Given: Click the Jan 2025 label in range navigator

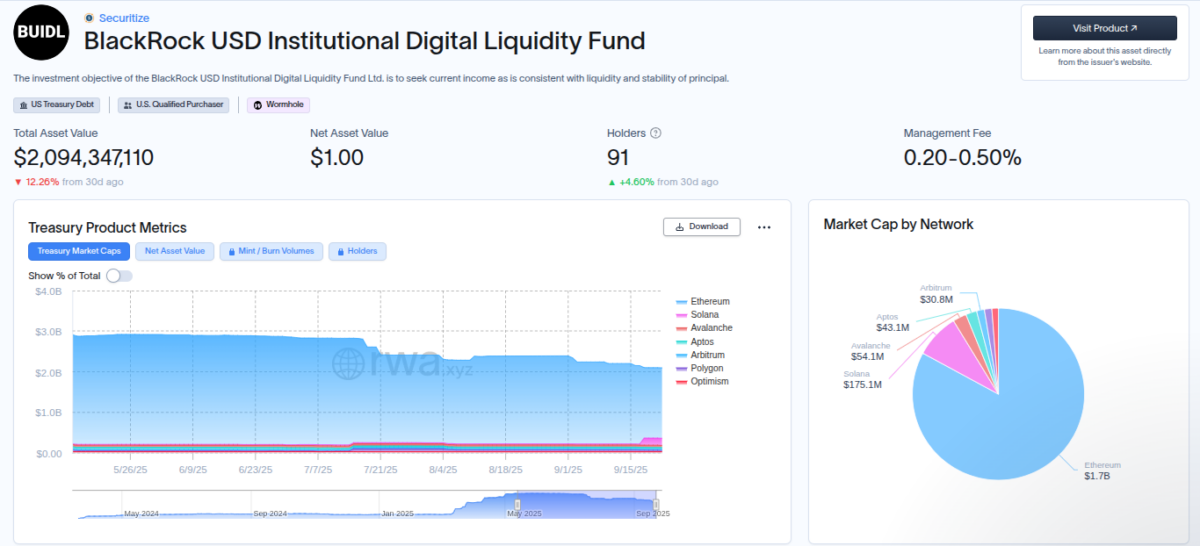Looking at the screenshot, I should coord(397,513).
